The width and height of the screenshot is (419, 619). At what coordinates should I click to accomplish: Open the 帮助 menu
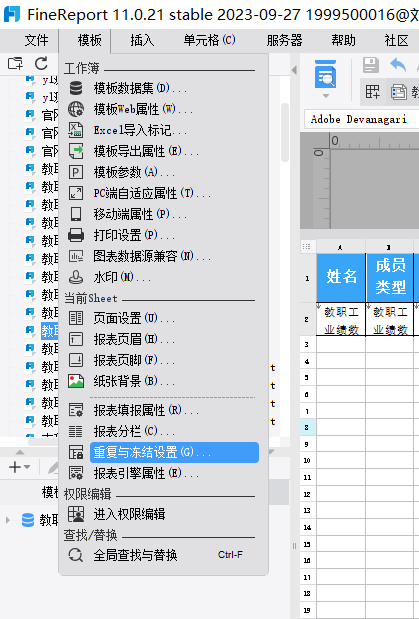click(x=343, y=40)
